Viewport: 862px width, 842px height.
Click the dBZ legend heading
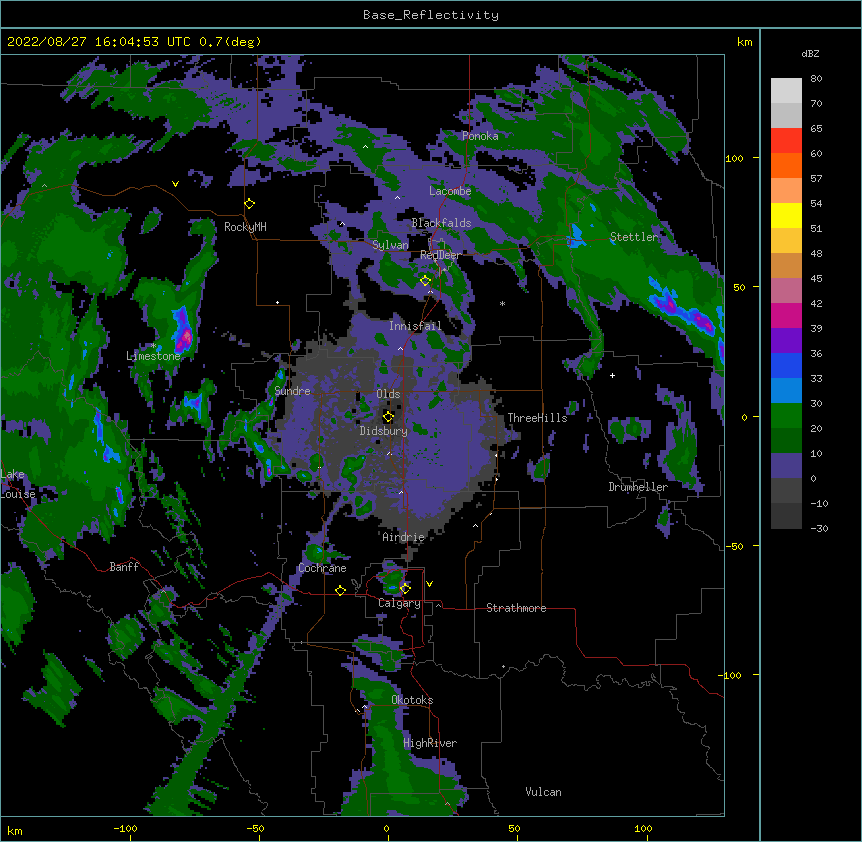click(x=810, y=54)
